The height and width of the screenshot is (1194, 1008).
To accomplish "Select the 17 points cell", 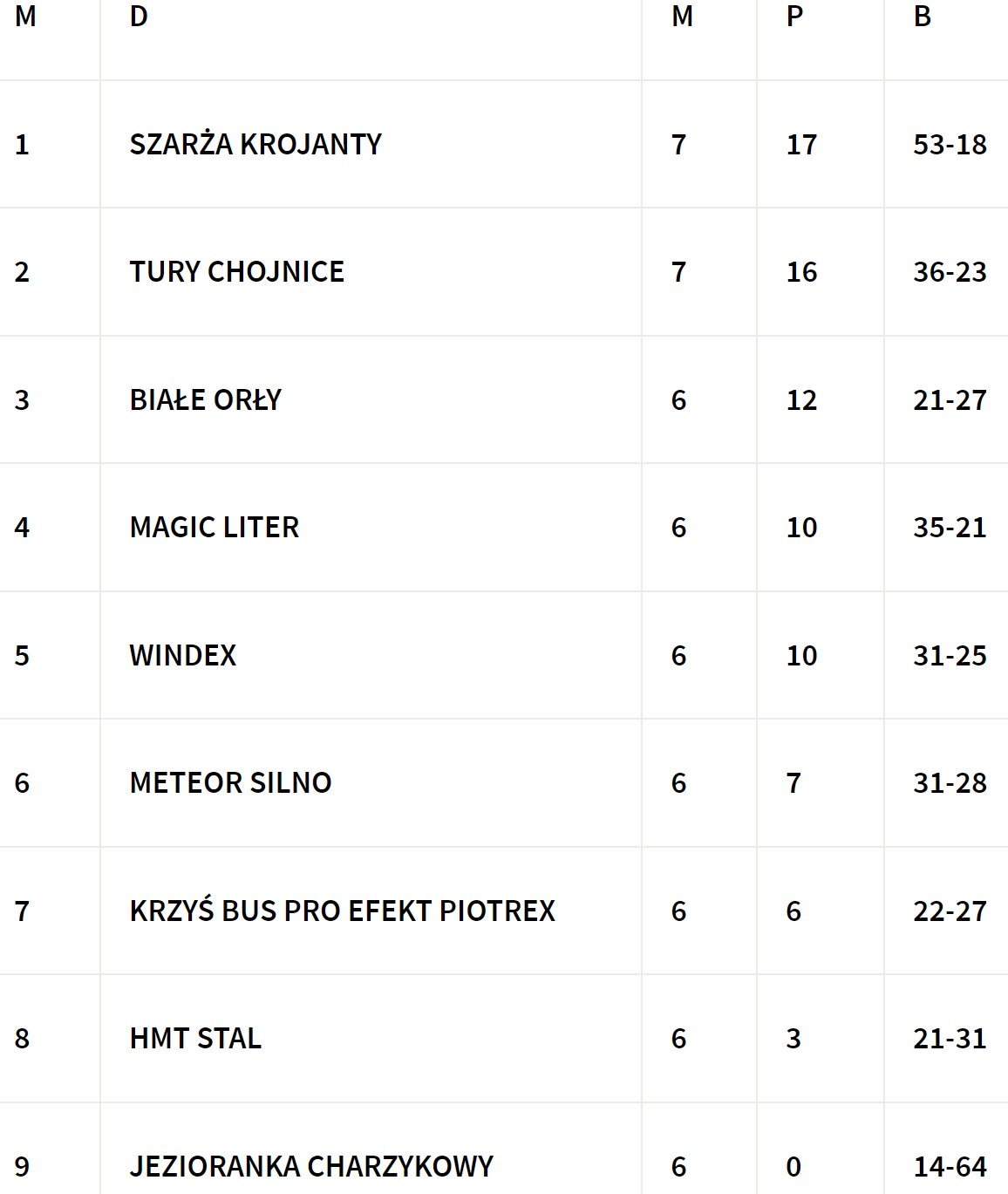I will point(801,144).
